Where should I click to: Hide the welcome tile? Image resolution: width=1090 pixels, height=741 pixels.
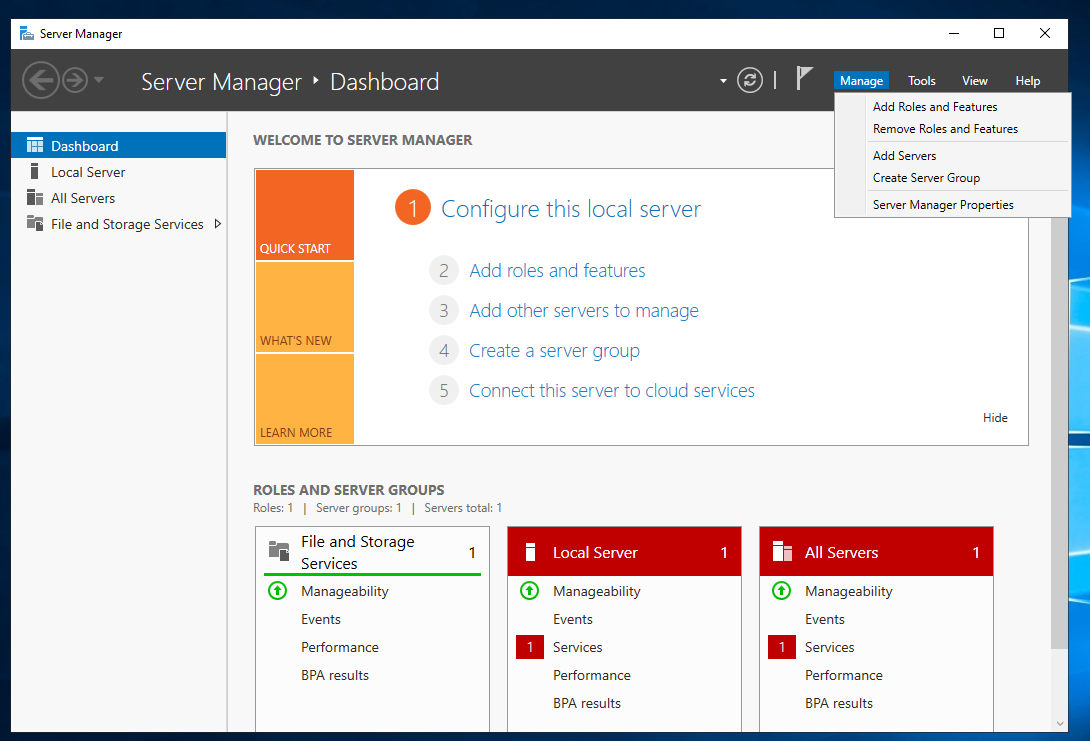click(995, 418)
